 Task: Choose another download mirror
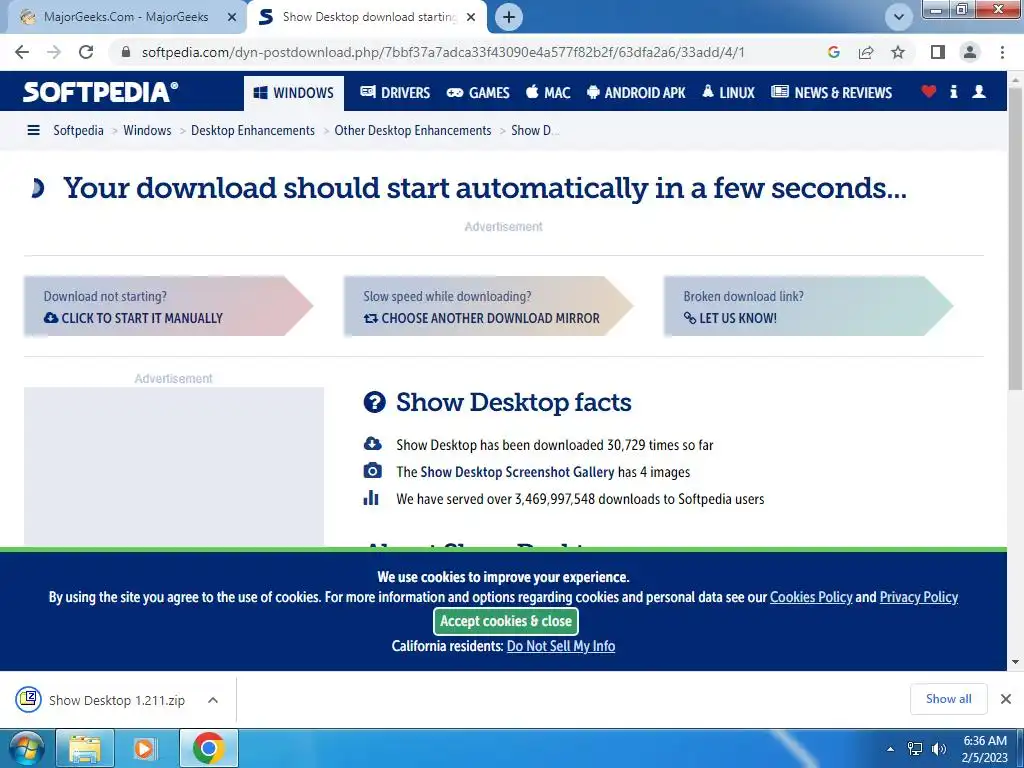point(488,306)
